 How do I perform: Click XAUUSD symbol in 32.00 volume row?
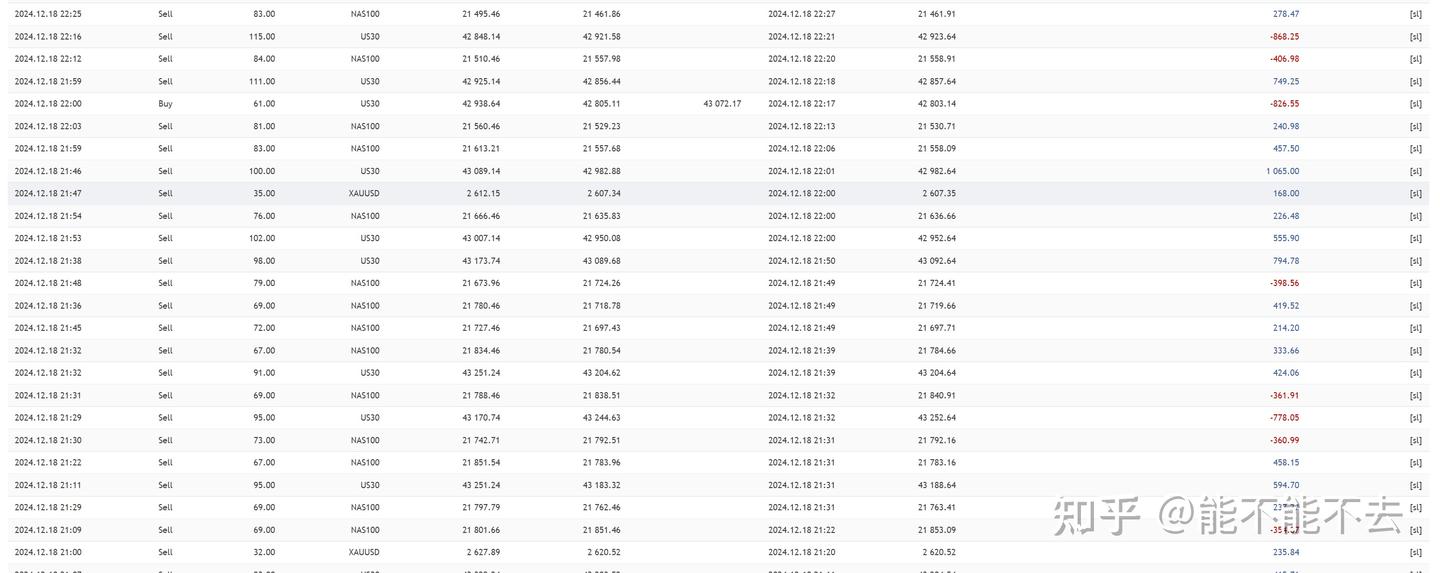click(365, 552)
